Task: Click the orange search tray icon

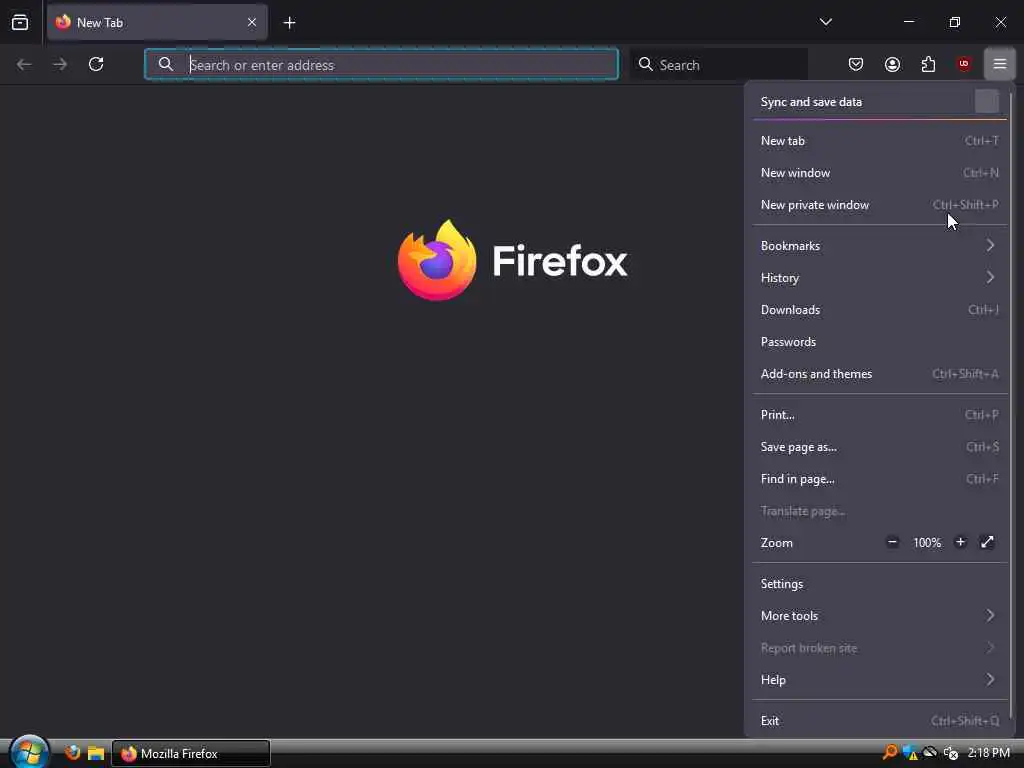Action: coord(889,753)
